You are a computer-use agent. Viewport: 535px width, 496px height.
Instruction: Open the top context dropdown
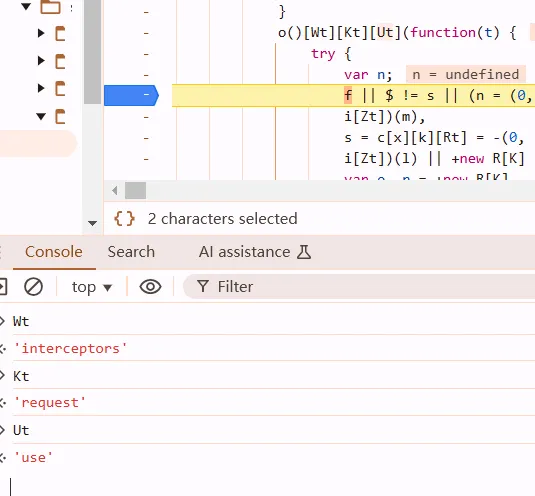point(91,287)
